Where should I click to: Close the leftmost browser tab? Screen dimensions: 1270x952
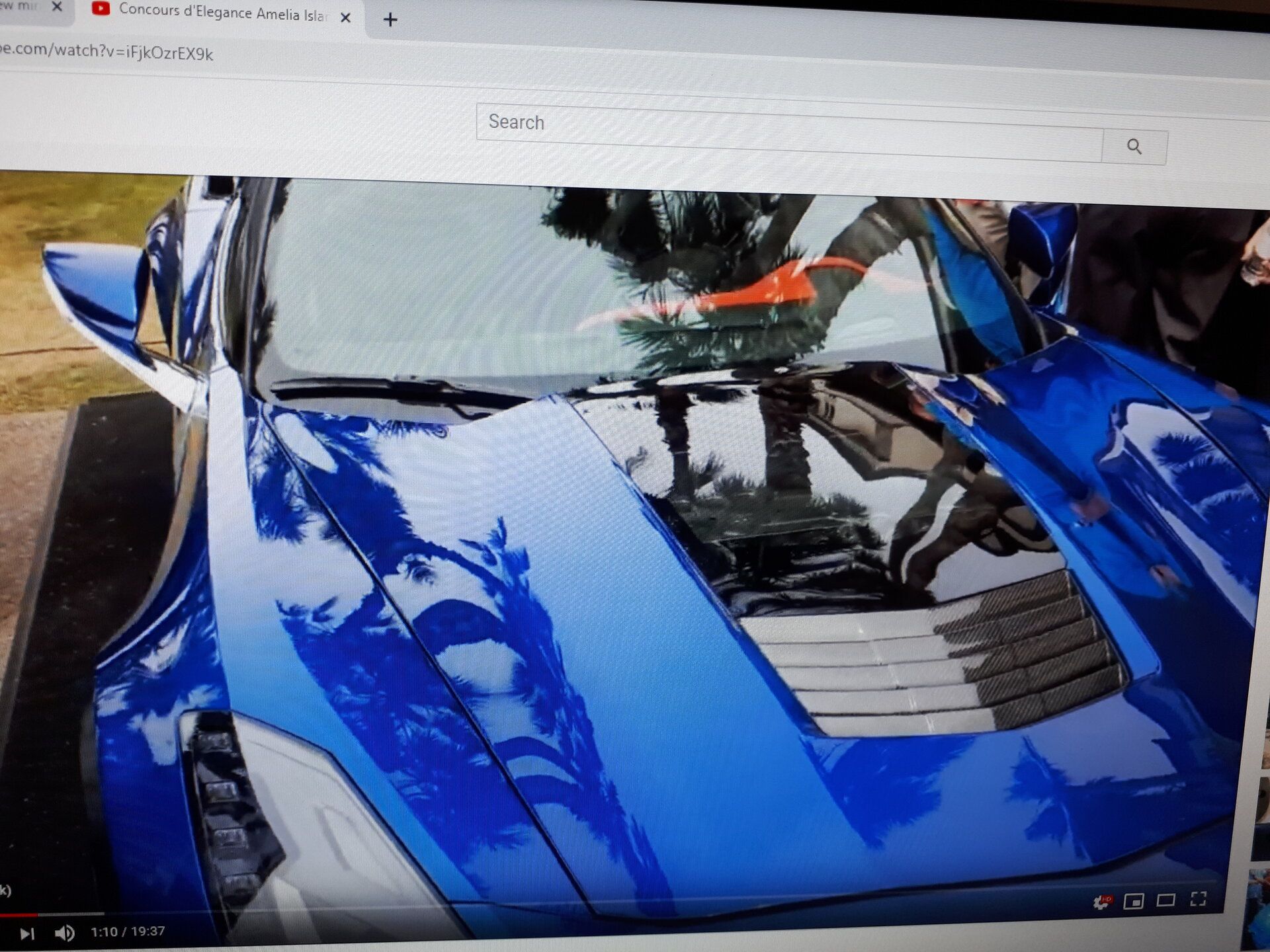[x=57, y=7]
